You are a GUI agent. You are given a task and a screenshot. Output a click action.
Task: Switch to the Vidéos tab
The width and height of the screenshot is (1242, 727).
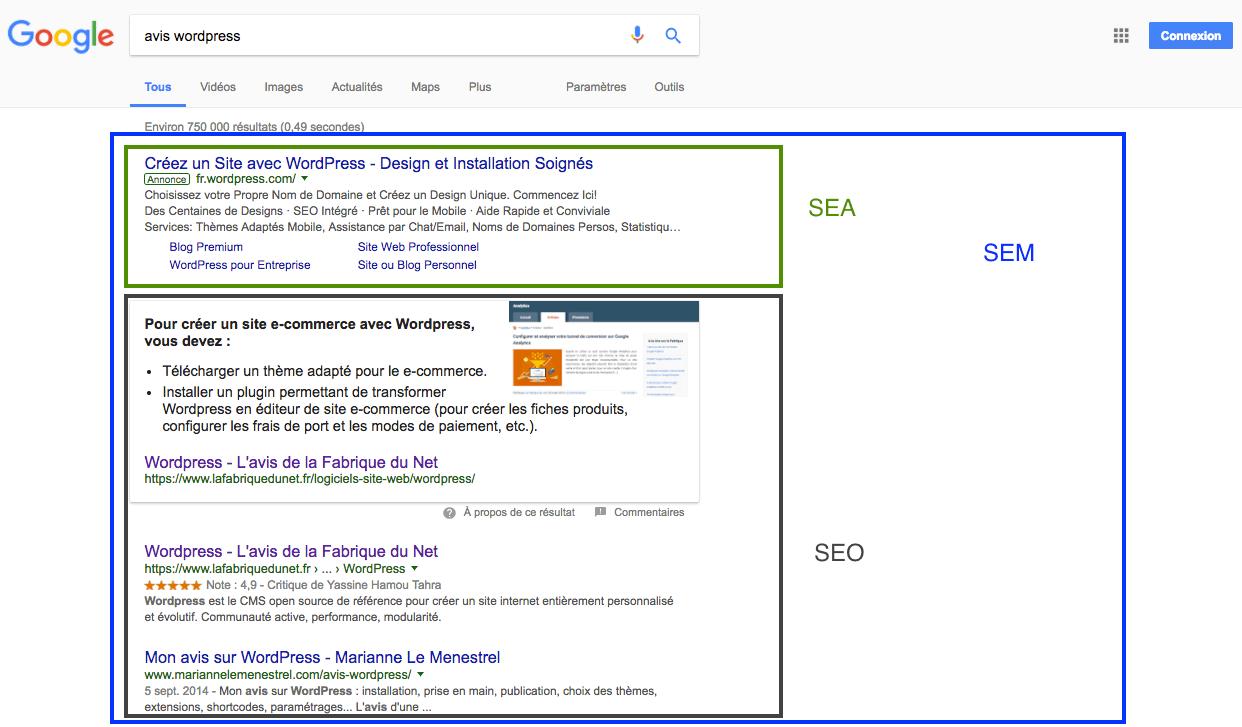(218, 87)
